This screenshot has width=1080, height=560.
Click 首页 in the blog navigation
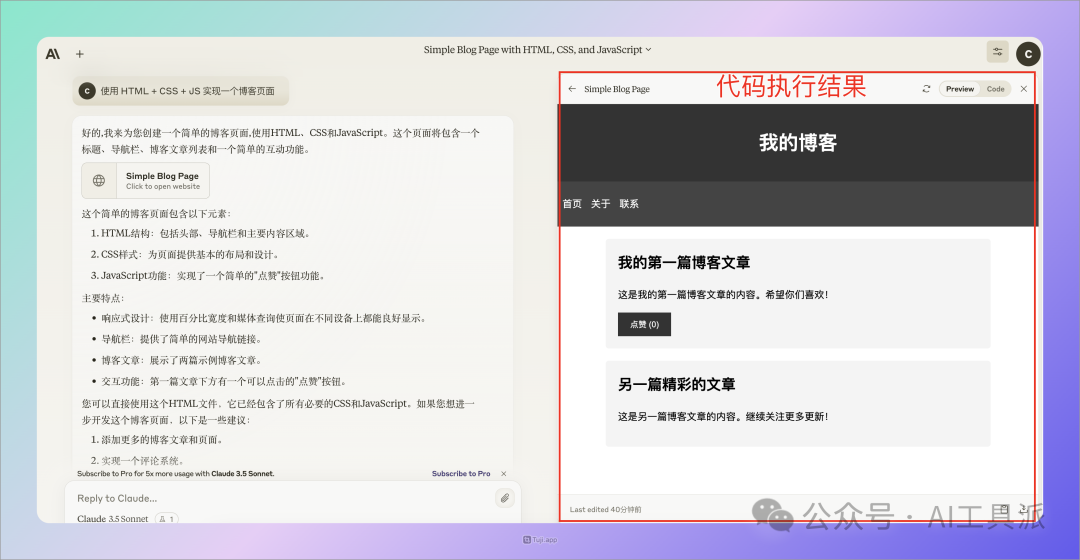click(x=572, y=204)
